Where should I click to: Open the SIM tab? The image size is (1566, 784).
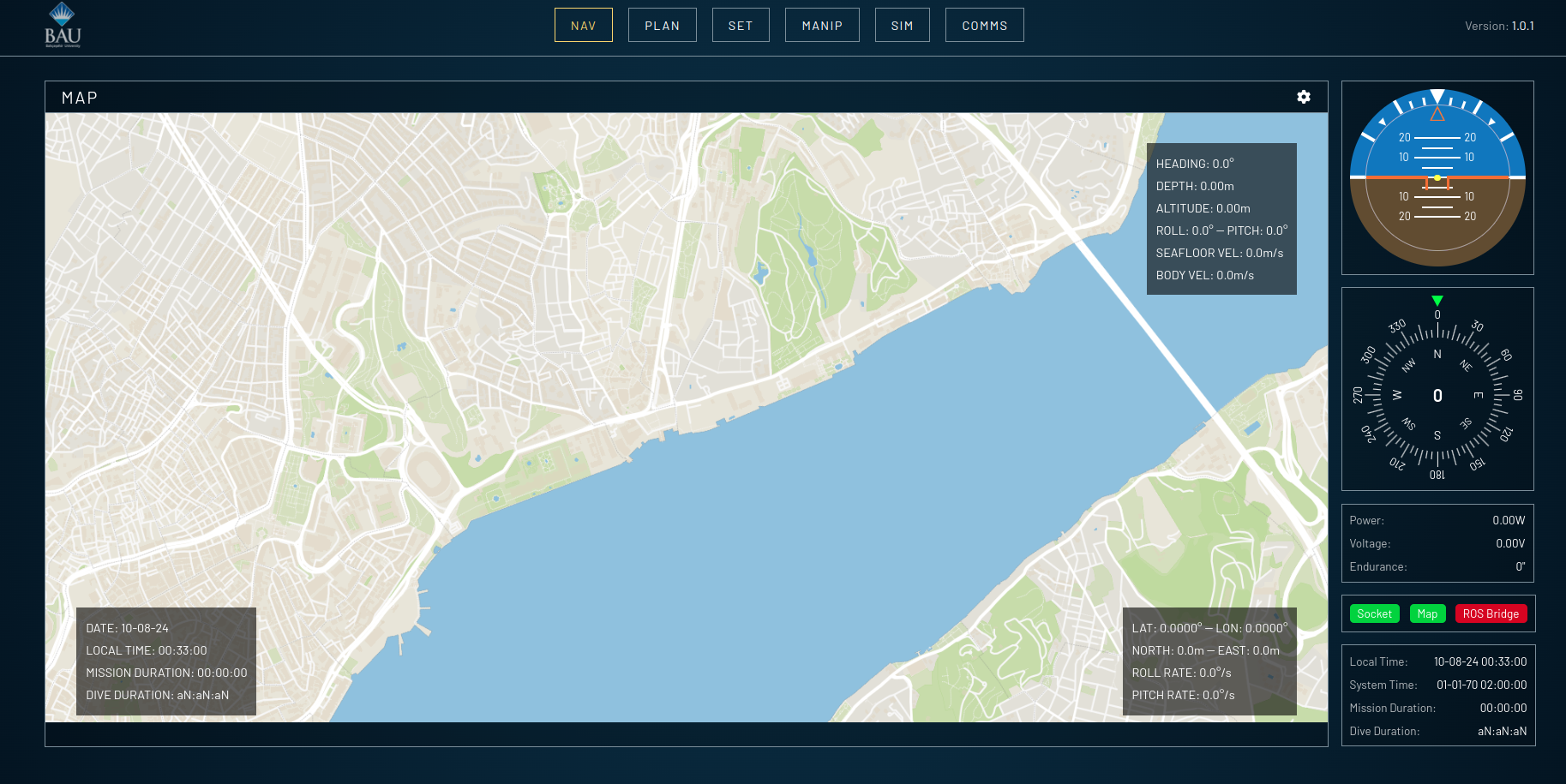[x=902, y=26]
